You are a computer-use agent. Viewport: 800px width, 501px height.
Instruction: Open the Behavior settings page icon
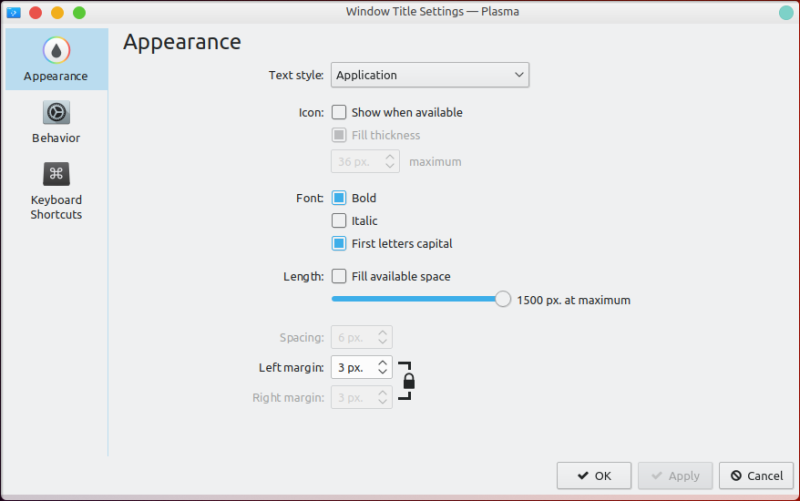pos(56,112)
